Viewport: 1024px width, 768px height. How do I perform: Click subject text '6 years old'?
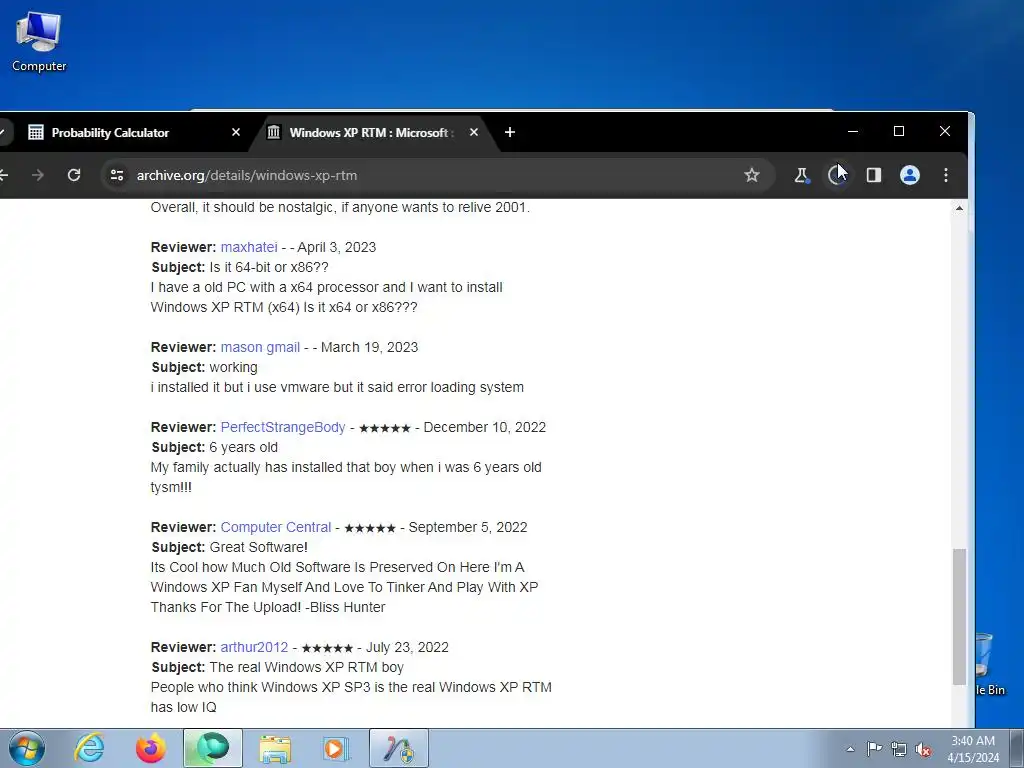coord(244,447)
